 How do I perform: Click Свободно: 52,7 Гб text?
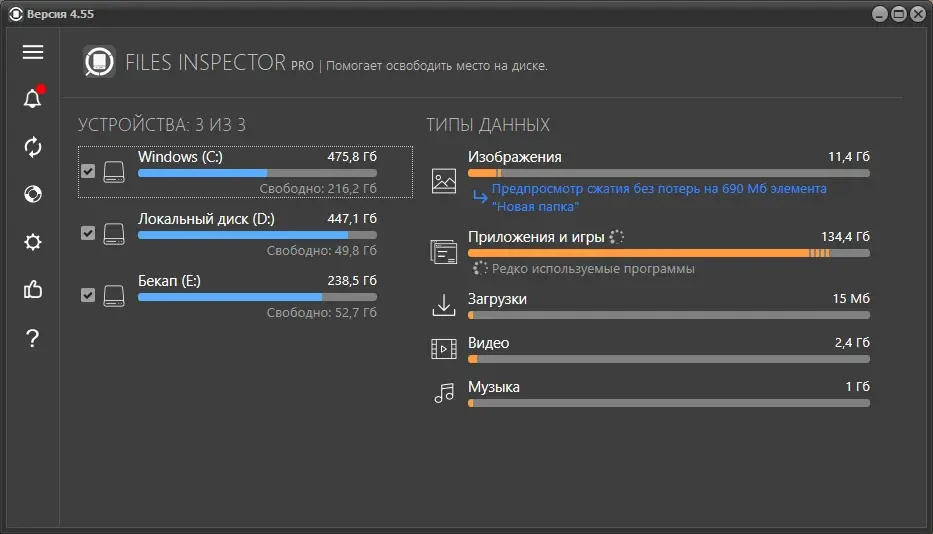[x=321, y=313]
